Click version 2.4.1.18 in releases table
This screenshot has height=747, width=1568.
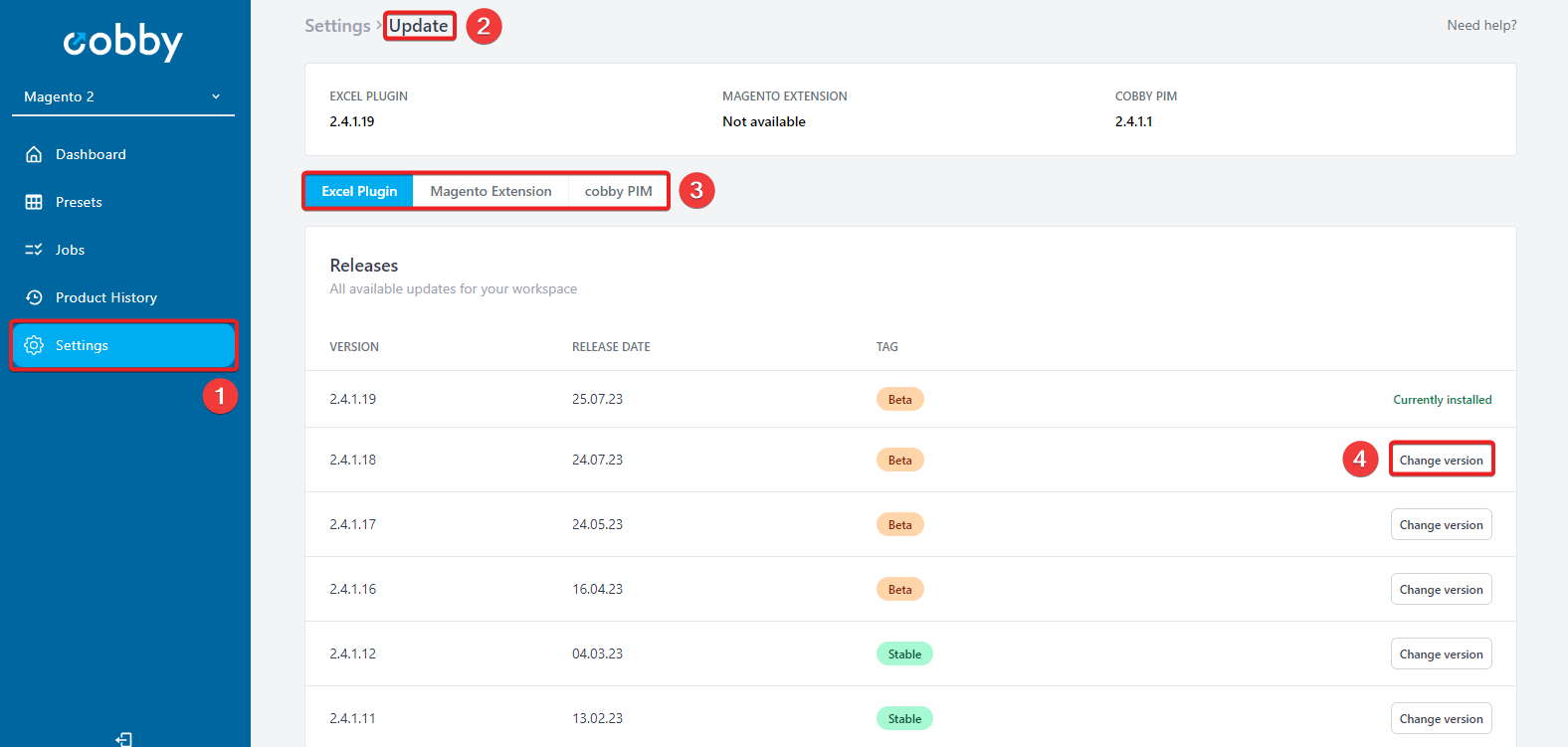tap(353, 460)
